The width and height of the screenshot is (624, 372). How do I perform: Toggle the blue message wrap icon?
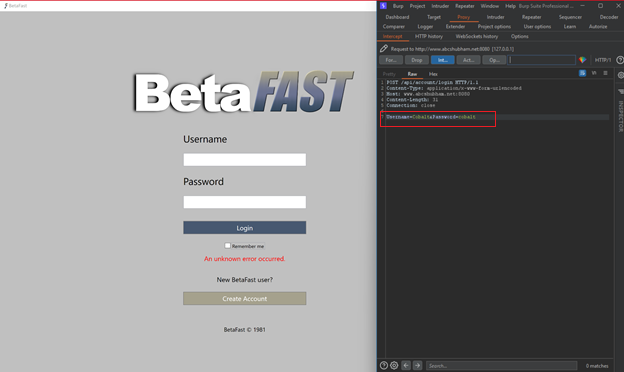point(582,73)
